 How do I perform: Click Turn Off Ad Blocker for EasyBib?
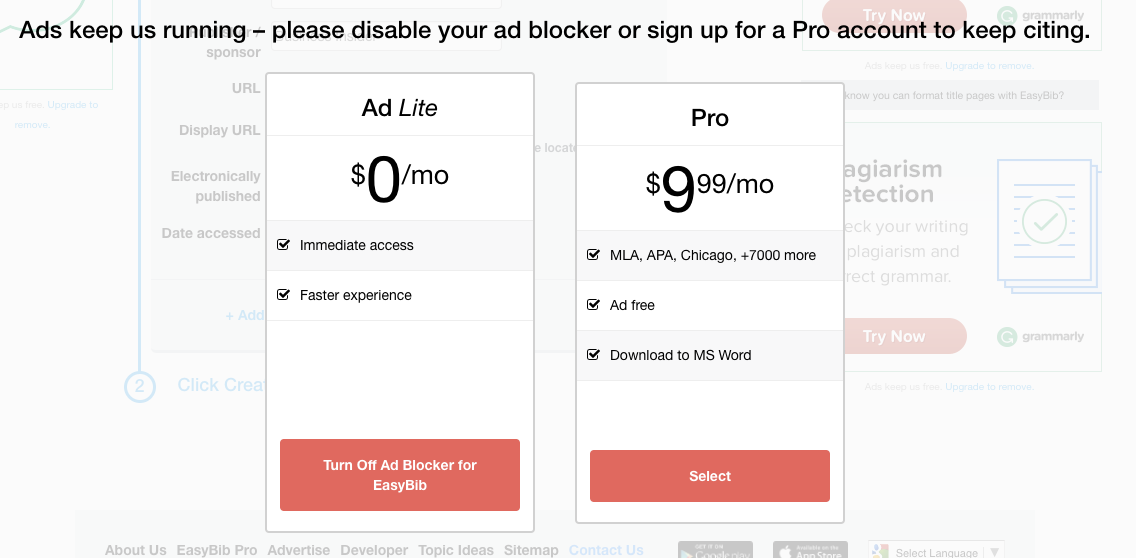tap(400, 475)
